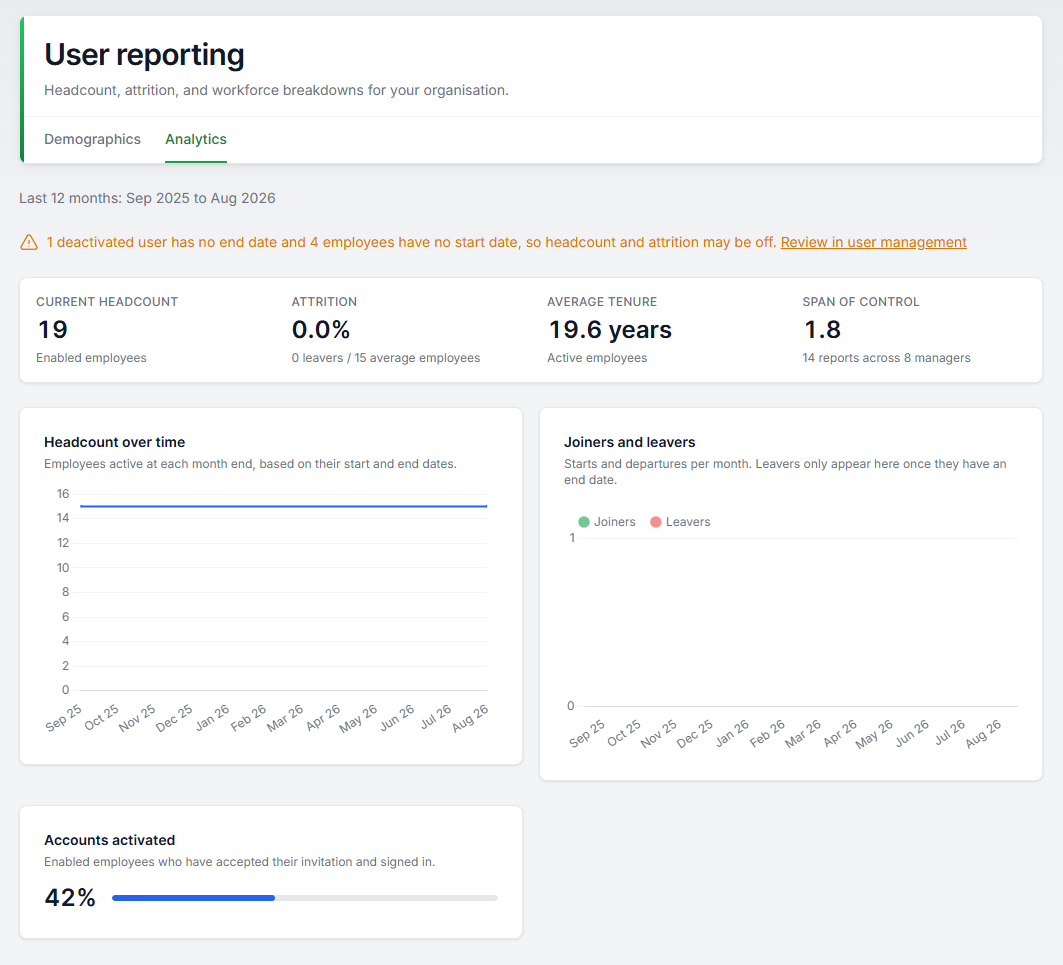The image size is (1063, 965).
Task: Select the Analytics tab
Action: click(x=196, y=139)
